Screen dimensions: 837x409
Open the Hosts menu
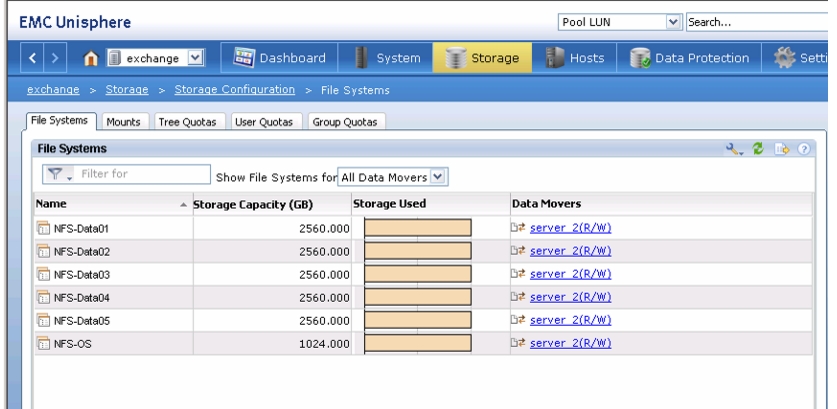click(574, 58)
